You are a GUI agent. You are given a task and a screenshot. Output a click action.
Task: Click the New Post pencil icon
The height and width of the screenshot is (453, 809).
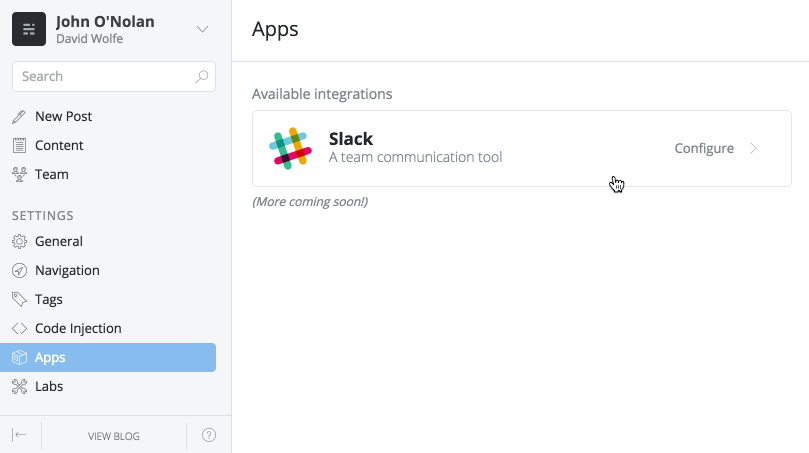click(19, 117)
